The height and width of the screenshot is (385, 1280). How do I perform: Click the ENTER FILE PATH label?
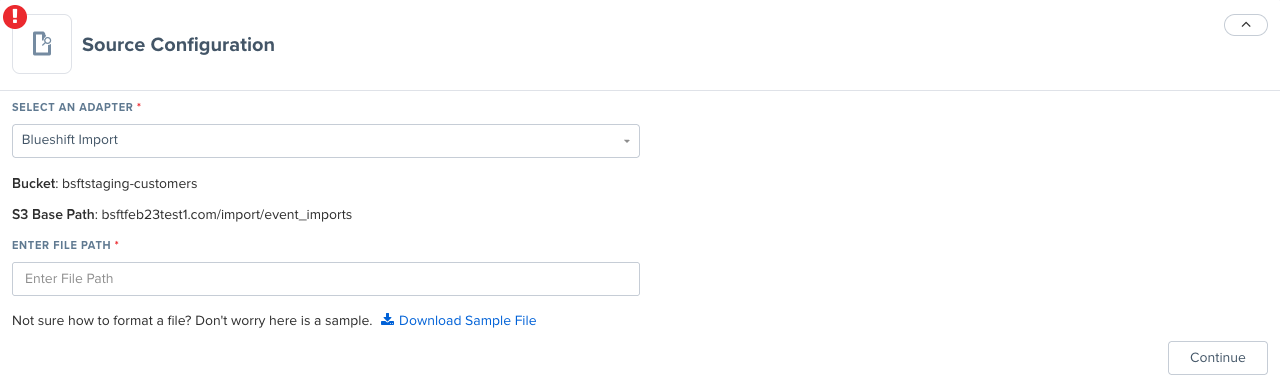[61, 244]
